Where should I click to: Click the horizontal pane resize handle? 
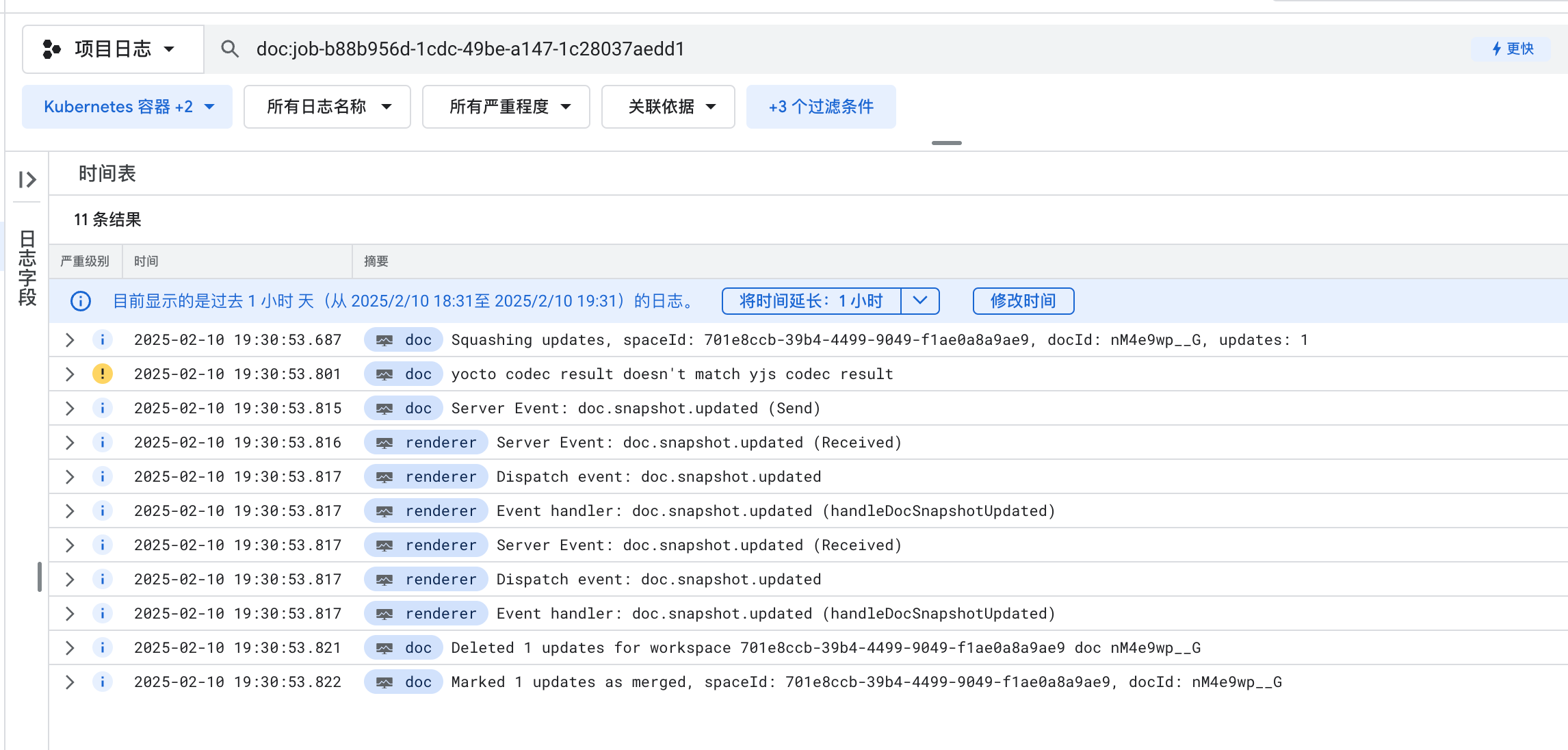[947, 143]
